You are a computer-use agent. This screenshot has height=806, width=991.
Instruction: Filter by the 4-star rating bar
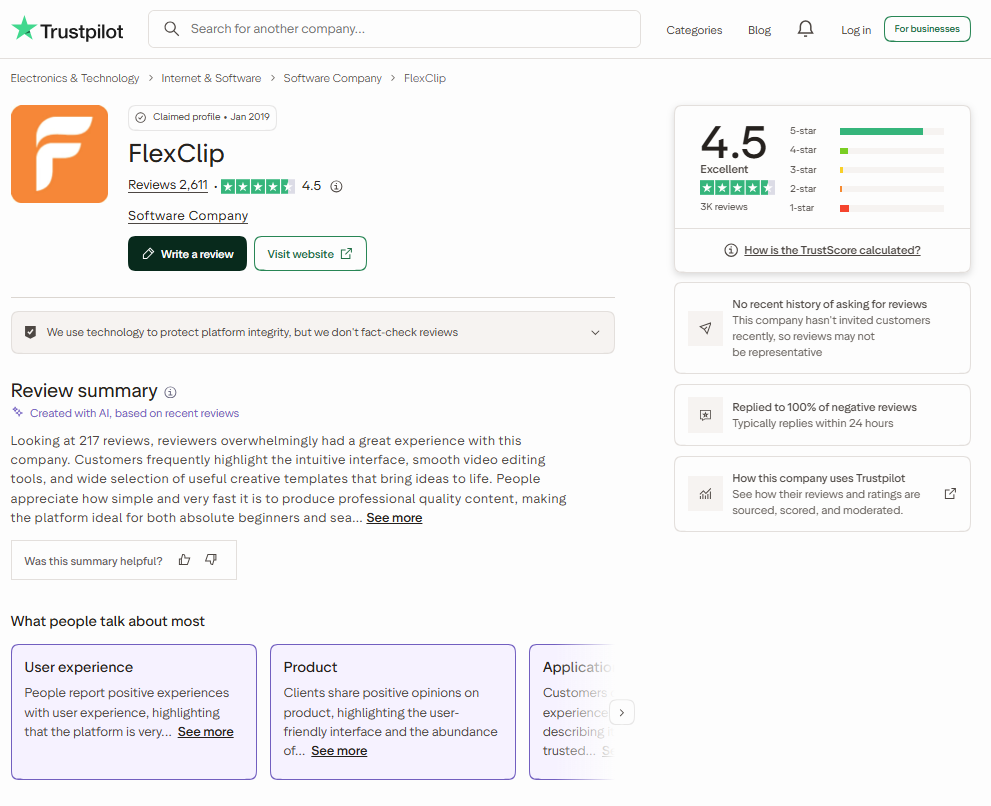tap(866, 150)
